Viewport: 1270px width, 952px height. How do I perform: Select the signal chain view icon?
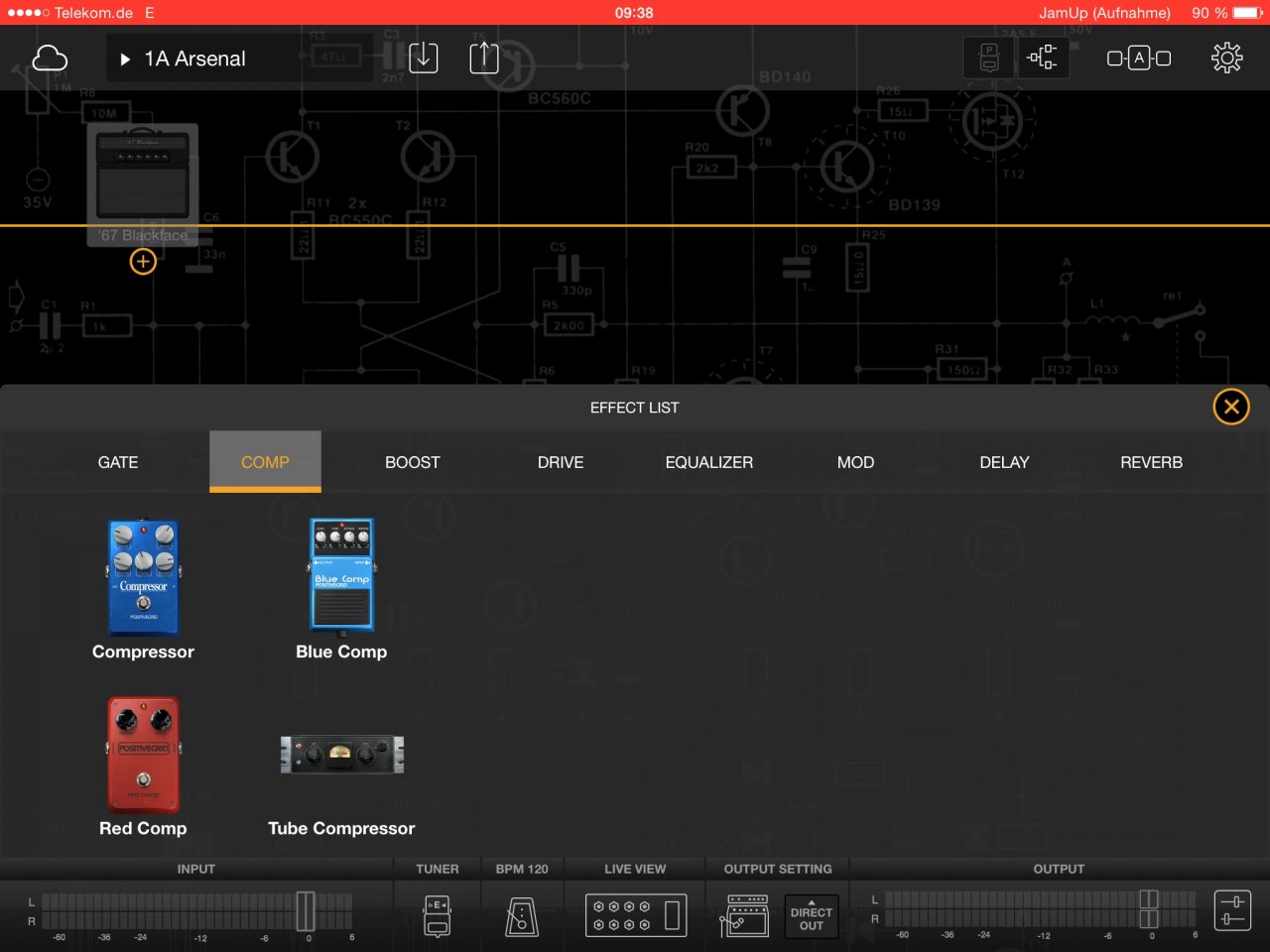pyautogui.click(x=1042, y=58)
